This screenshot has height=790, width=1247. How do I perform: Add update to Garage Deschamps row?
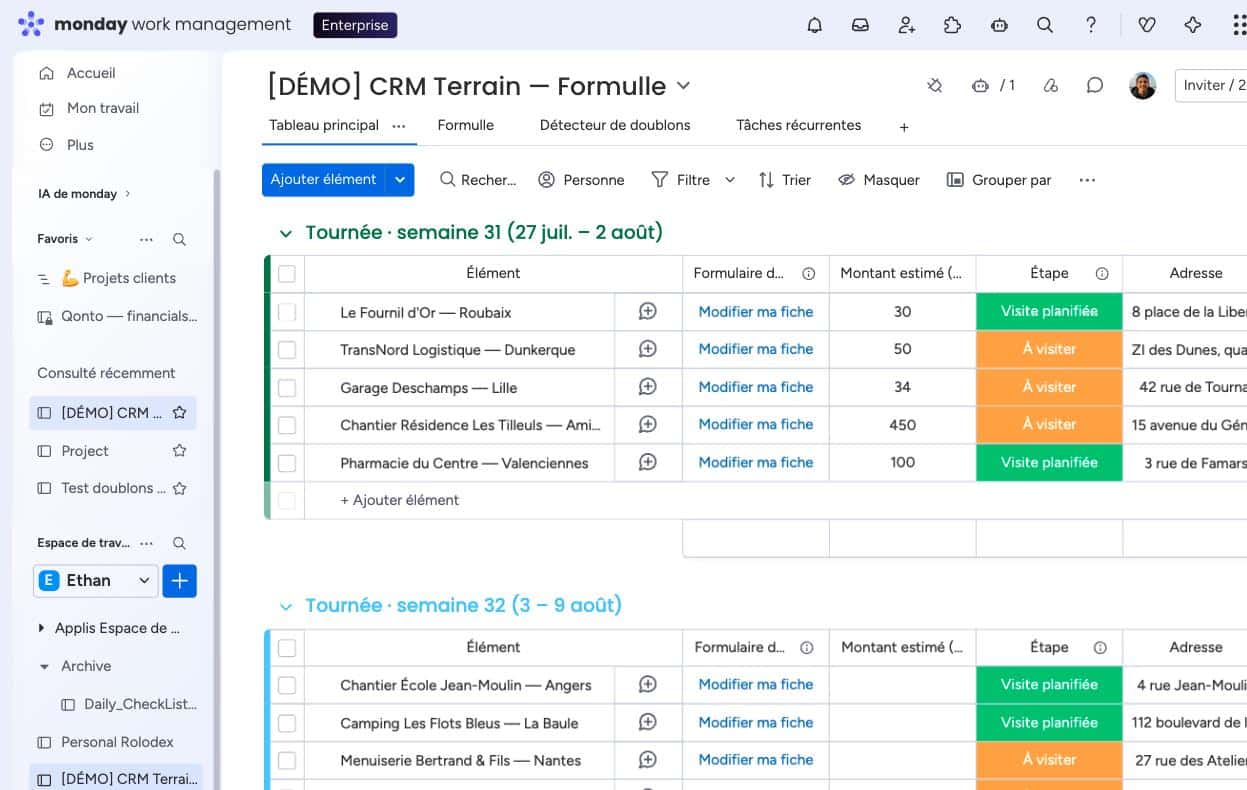[648, 387]
